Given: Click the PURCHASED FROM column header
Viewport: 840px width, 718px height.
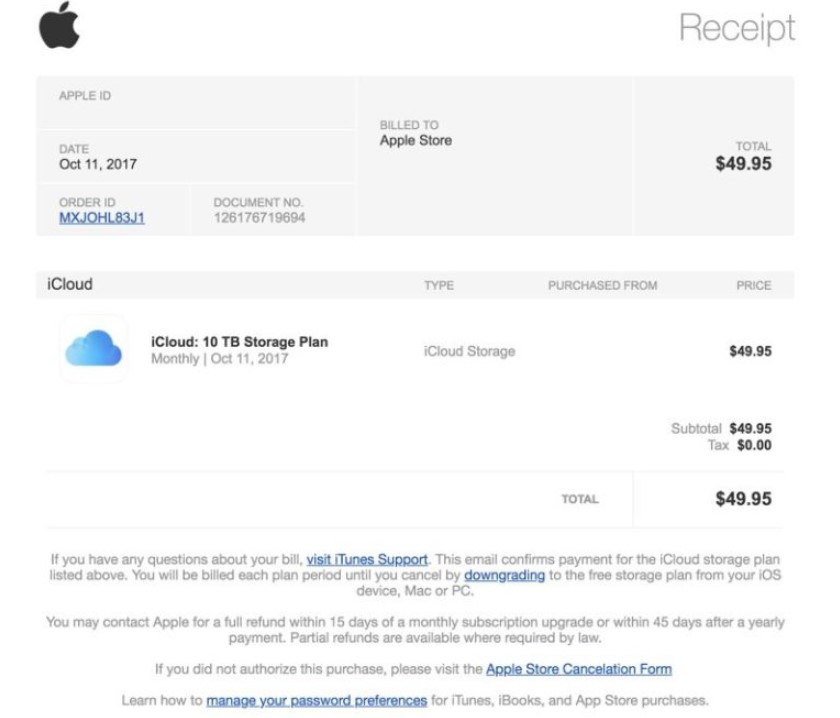Looking at the screenshot, I should coord(602,286).
